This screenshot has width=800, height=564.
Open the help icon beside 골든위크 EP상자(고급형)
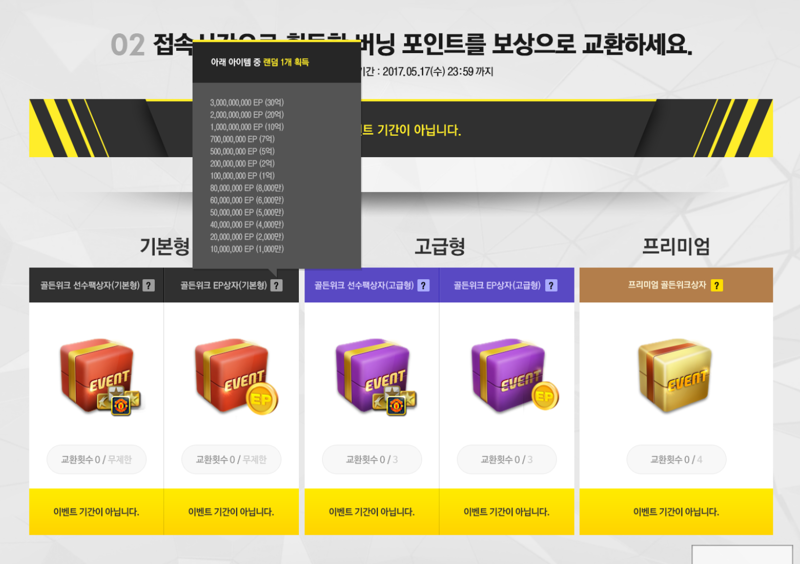(x=551, y=285)
